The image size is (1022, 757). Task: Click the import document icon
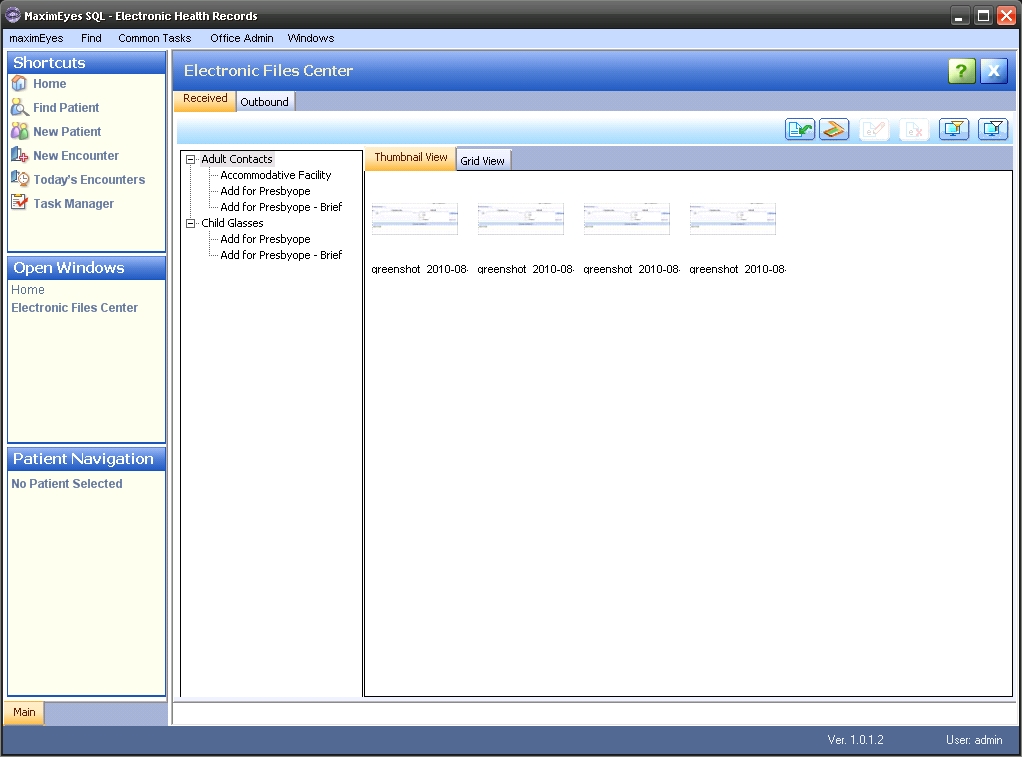coord(800,129)
